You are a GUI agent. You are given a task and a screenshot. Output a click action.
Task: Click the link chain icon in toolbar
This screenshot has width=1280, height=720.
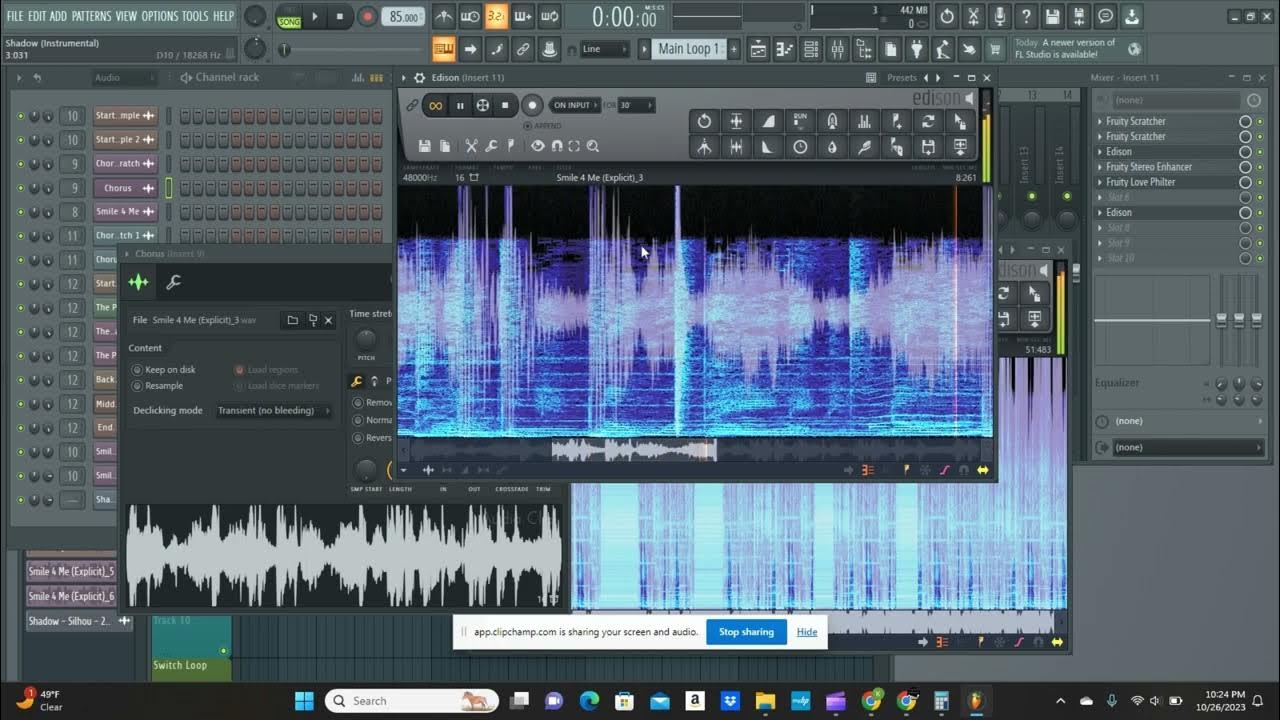pos(522,49)
